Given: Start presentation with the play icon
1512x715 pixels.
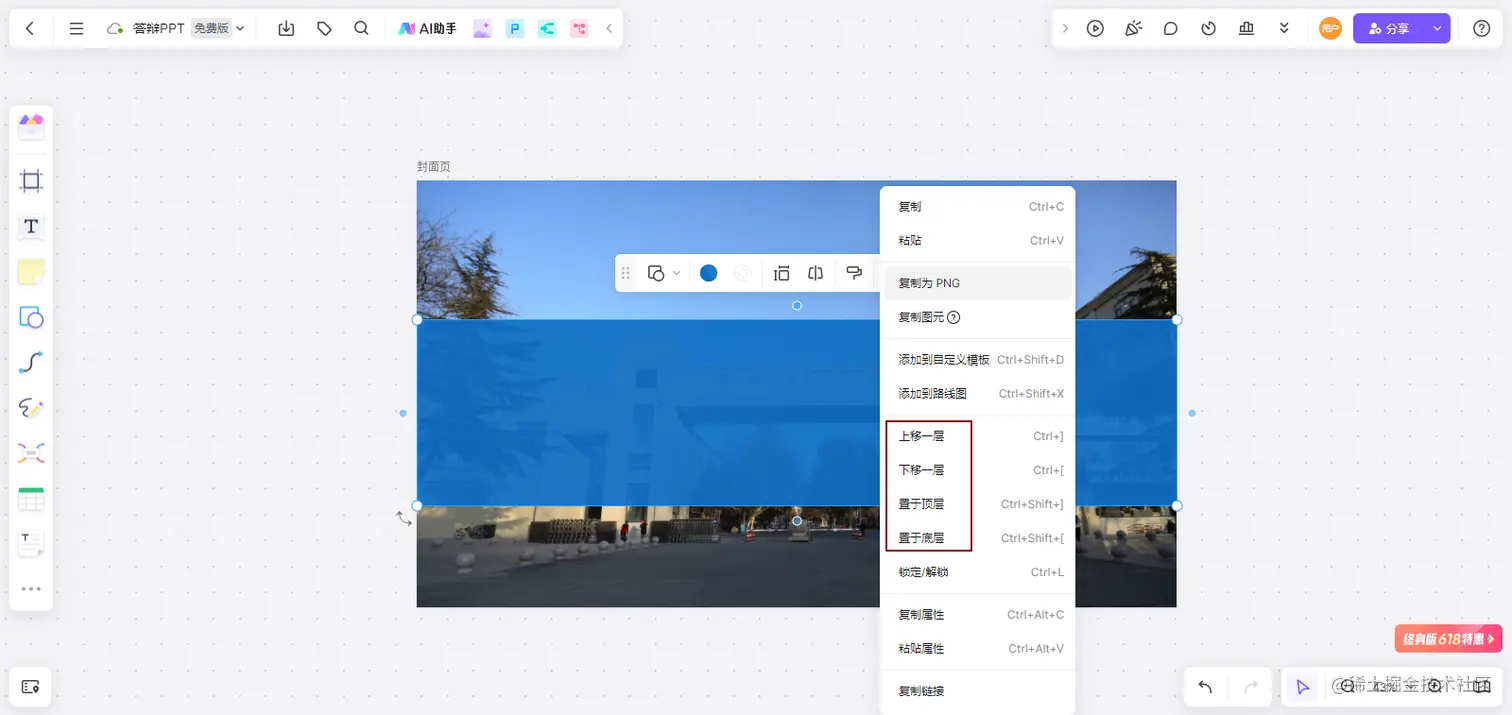Looking at the screenshot, I should (x=1095, y=29).
